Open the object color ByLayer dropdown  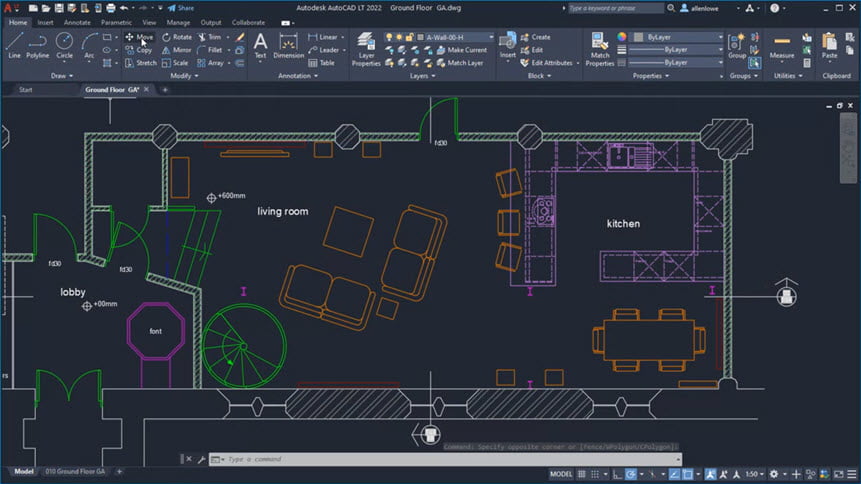coord(678,37)
